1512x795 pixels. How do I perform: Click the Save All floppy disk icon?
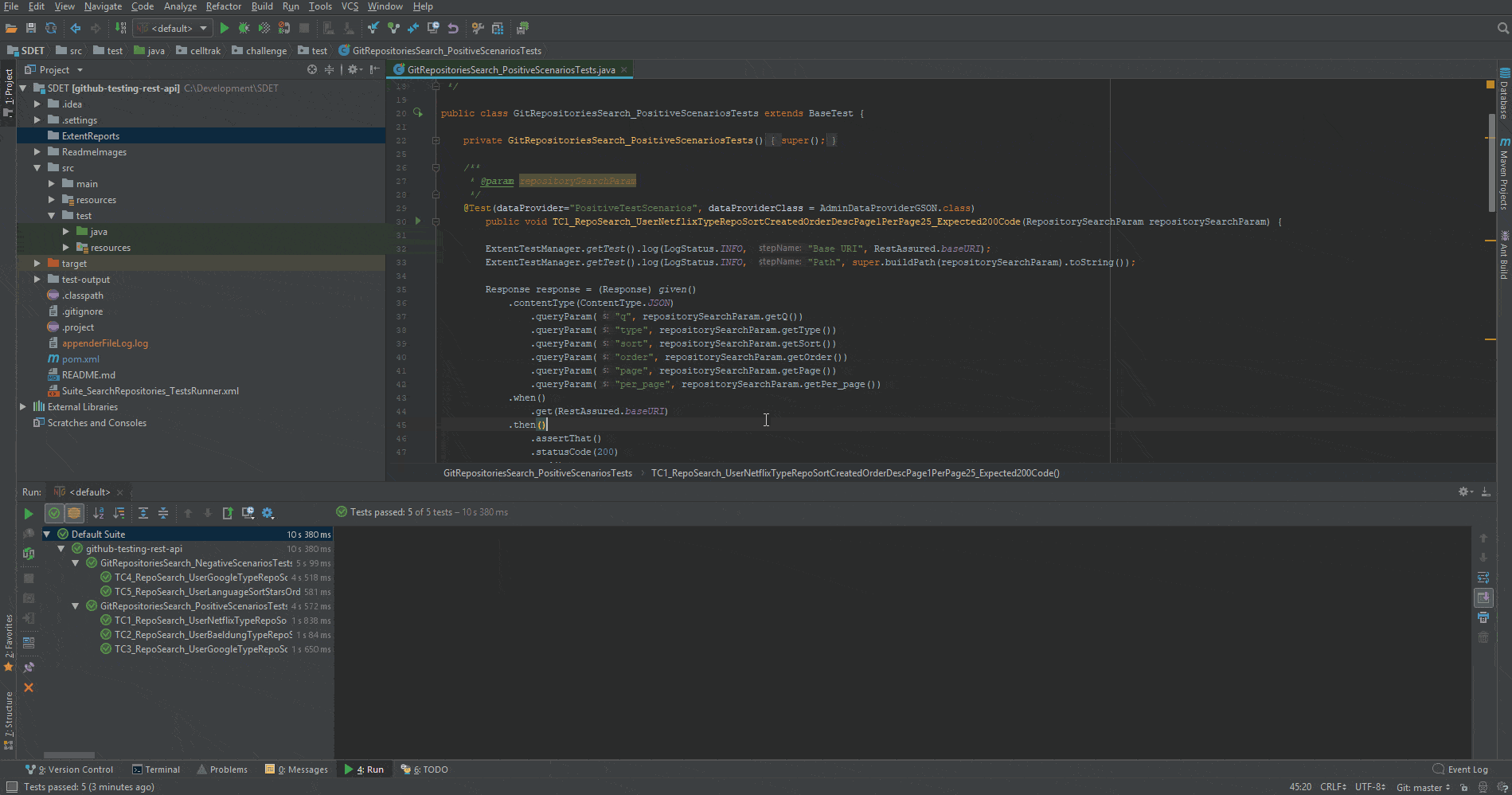pos(31,28)
